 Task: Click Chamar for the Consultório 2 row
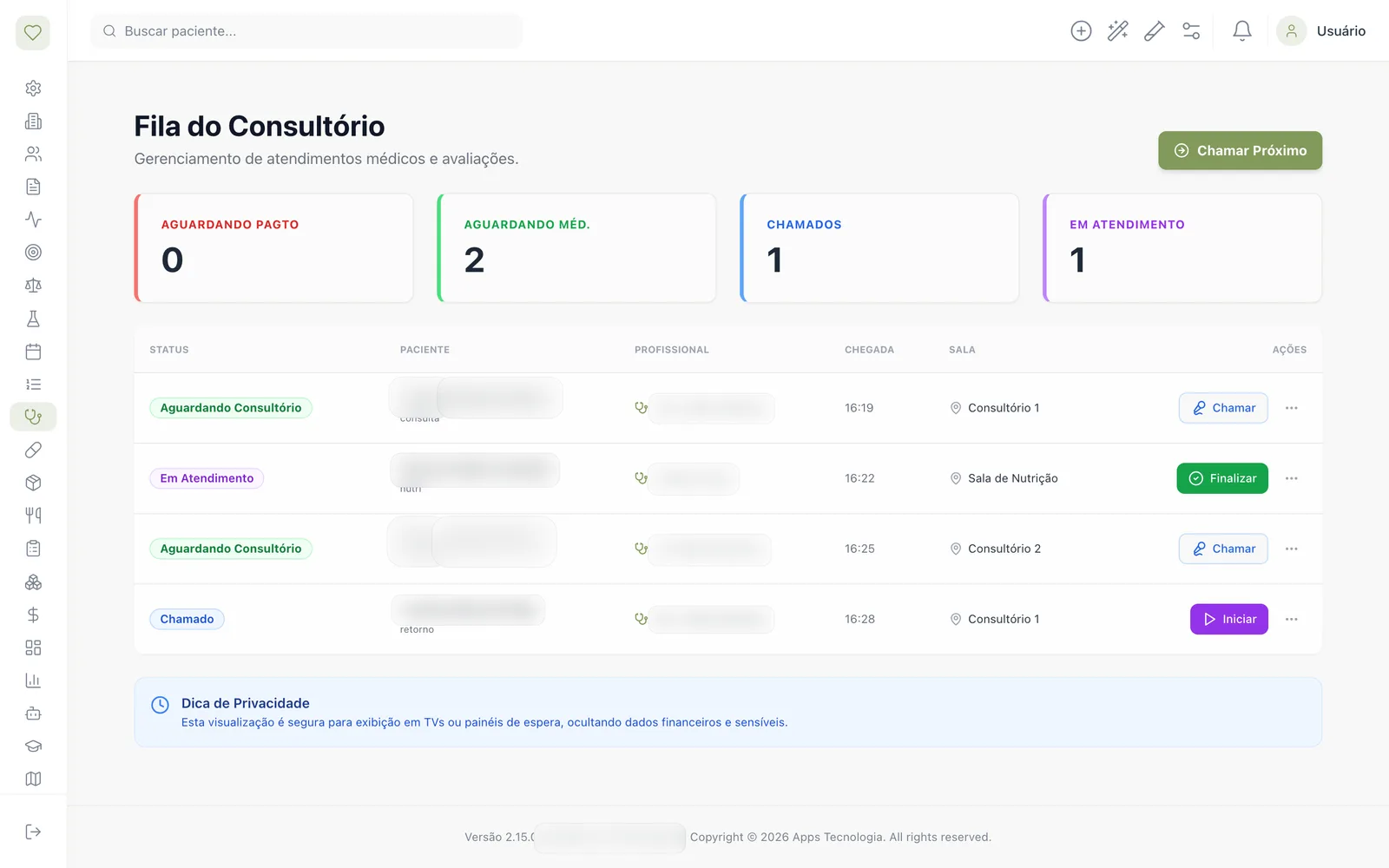click(x=1223, y=549)
